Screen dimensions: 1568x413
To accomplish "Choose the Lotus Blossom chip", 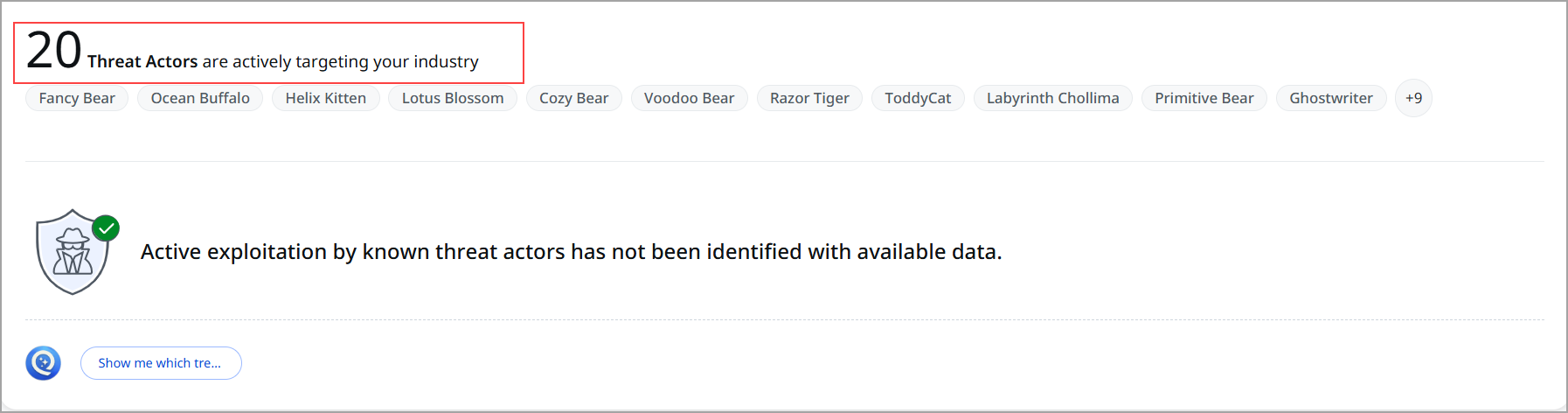I will point(453,98).
